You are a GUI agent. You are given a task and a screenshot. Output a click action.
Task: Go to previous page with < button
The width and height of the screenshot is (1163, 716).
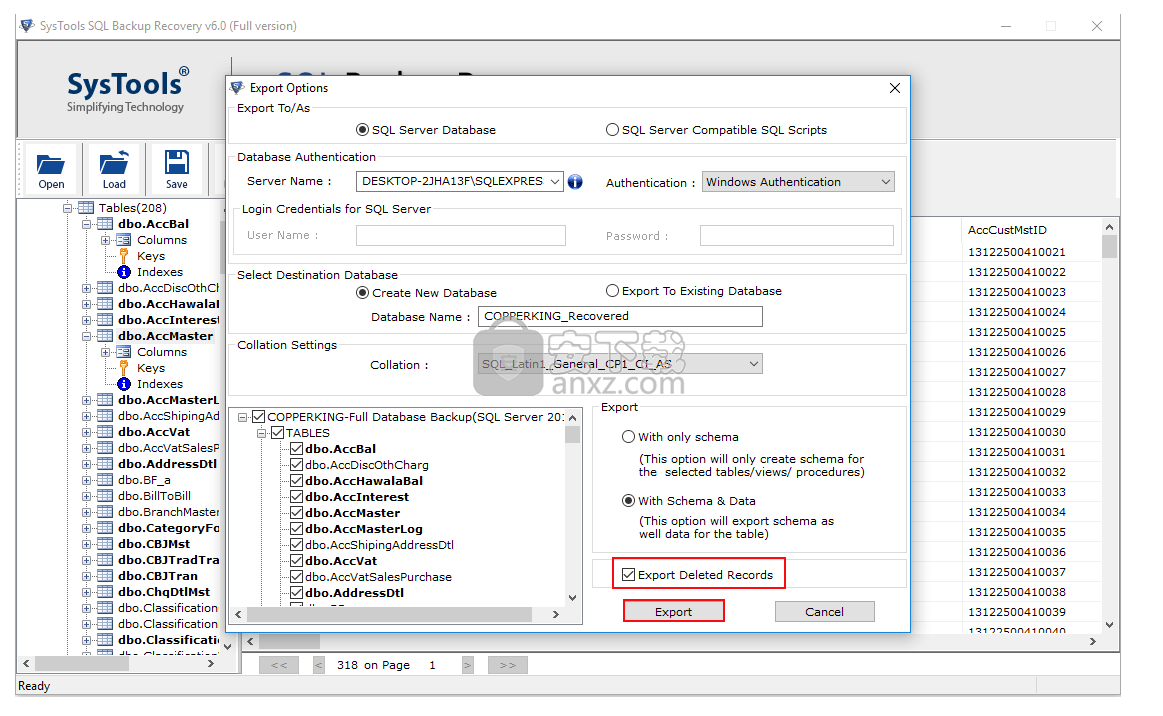click(318, 665)
